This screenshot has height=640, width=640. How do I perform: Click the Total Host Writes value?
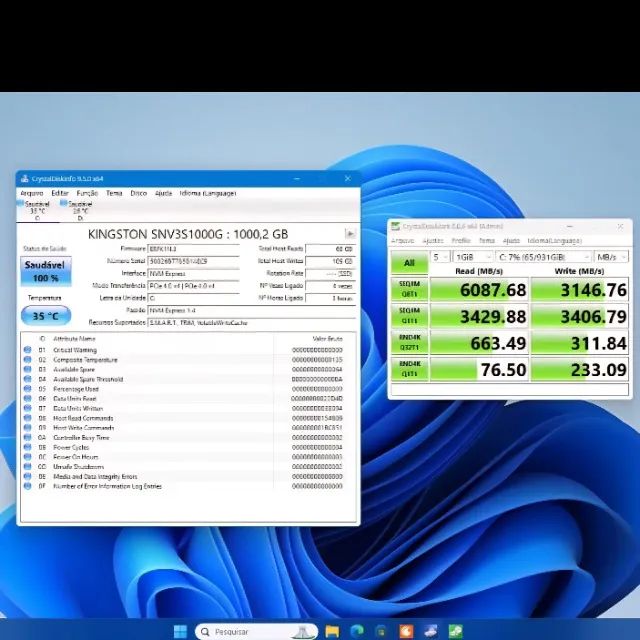[x=330, y=261]
